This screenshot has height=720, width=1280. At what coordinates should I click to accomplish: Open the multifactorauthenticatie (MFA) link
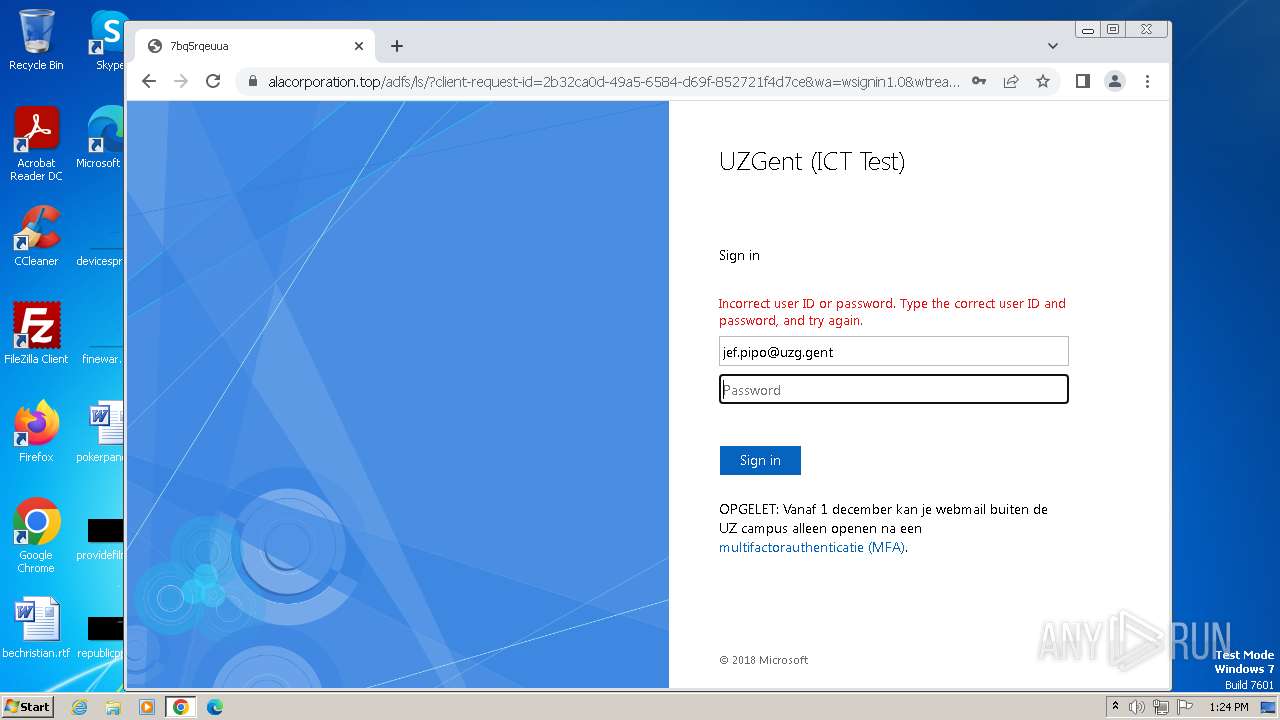click(812, 547)
